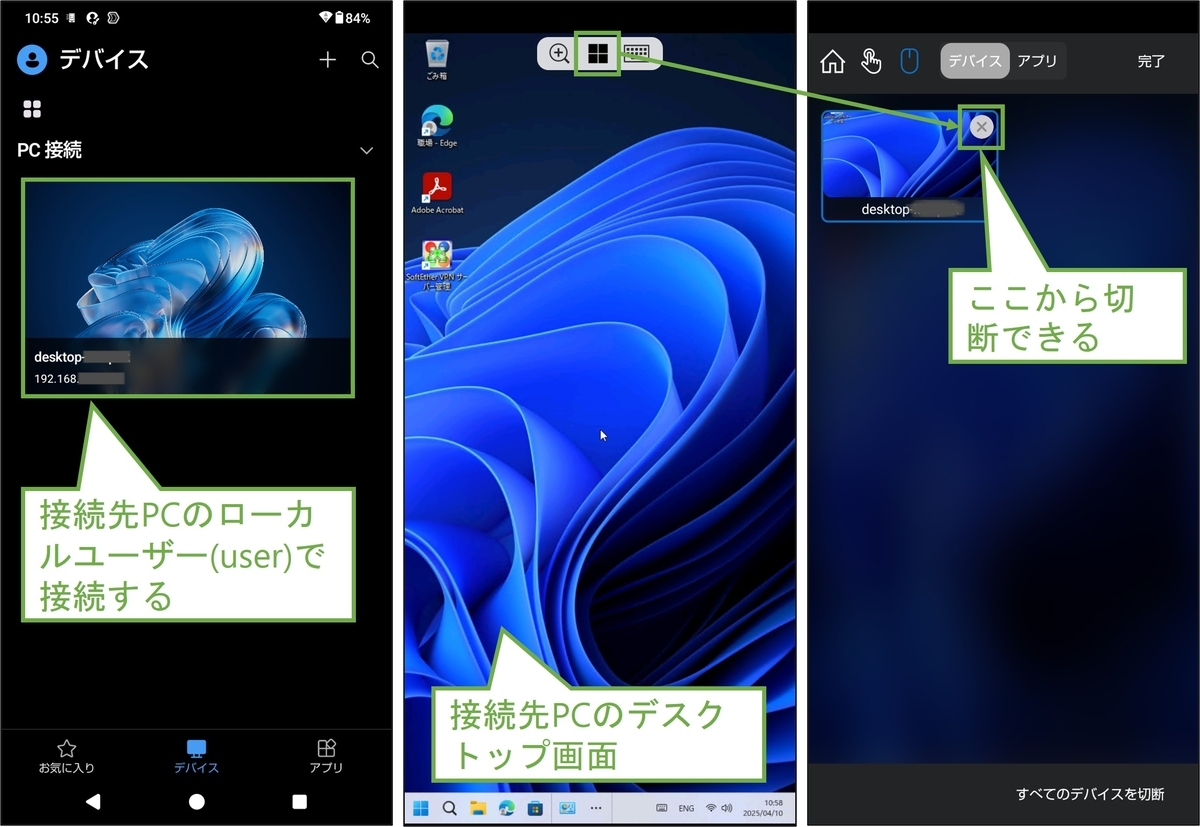Collapse the PC 接続 section chevron
This screenshot has width=1200, height=827.
[x=366, y=151]
